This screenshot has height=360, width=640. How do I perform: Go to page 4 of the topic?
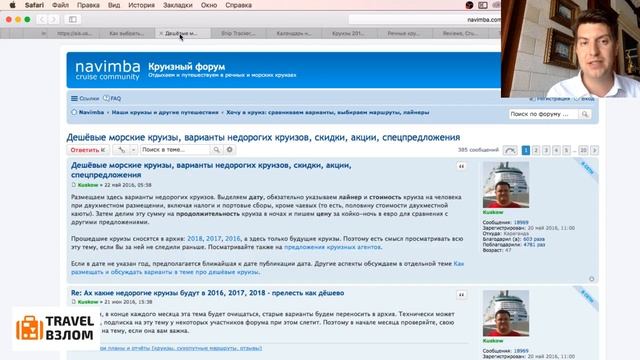coord(556,151)
